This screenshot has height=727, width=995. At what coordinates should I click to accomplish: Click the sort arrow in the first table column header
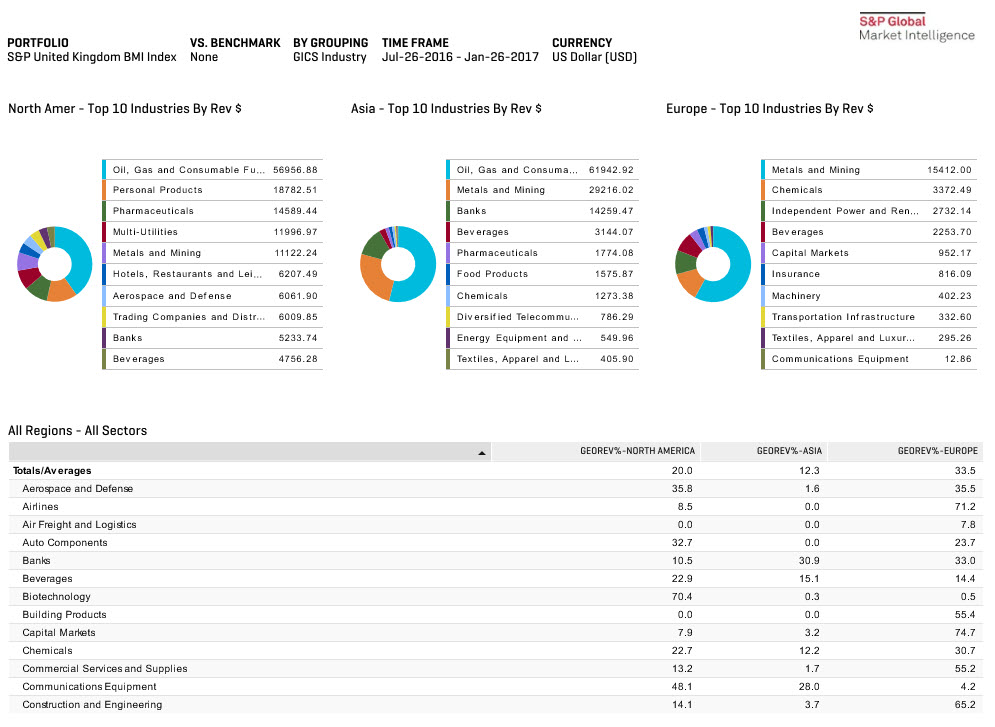[x=482, y=453]
